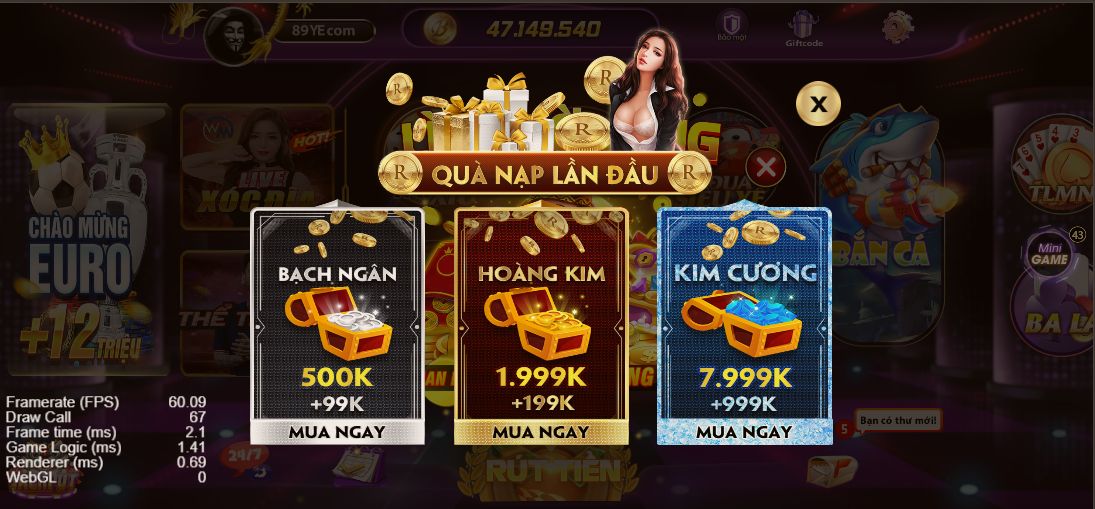Open the Mini Game bubble
The image size is (1095, 509).
[x=1050, y=256]
